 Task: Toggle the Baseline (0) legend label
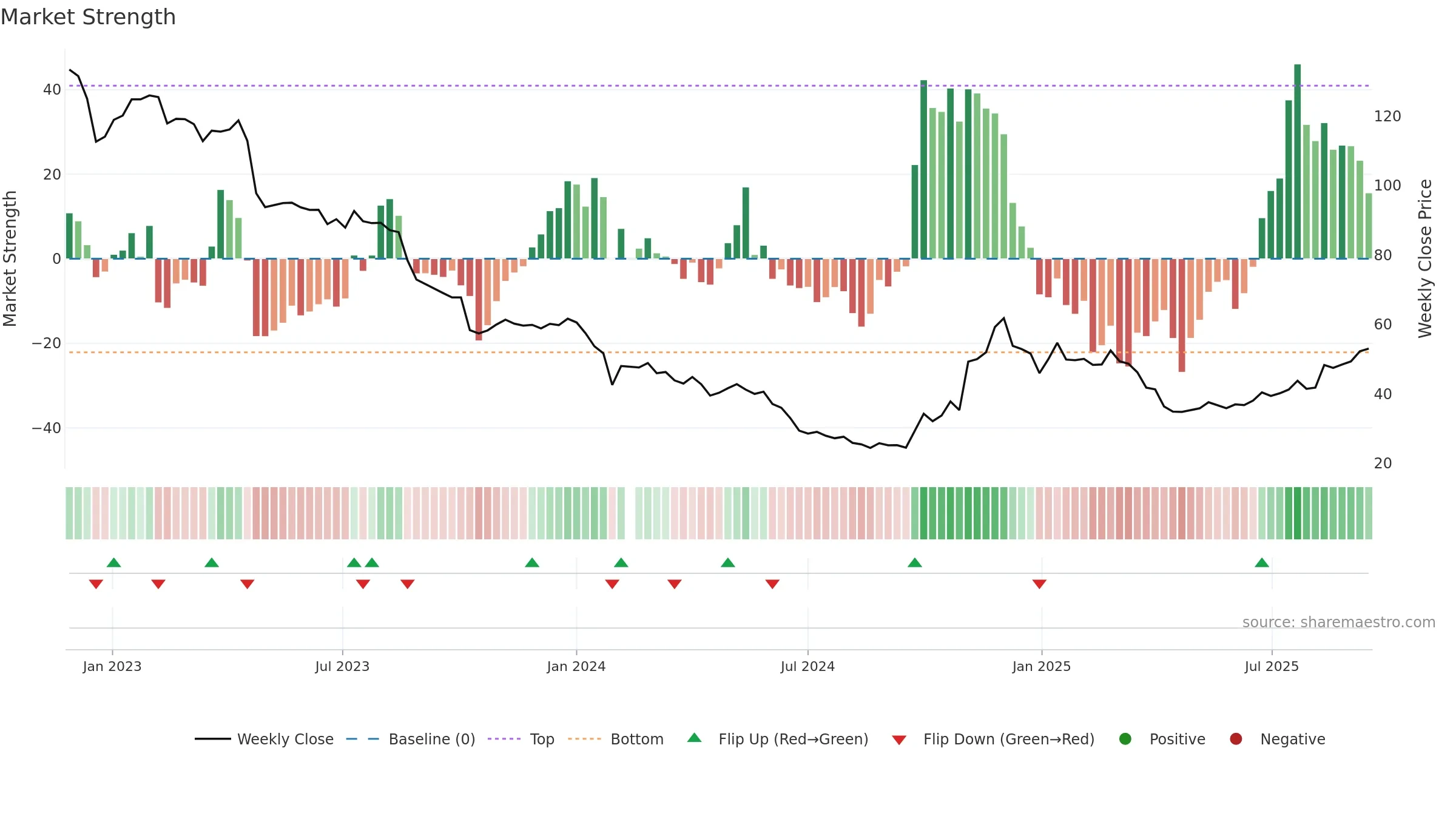[432, 739]
